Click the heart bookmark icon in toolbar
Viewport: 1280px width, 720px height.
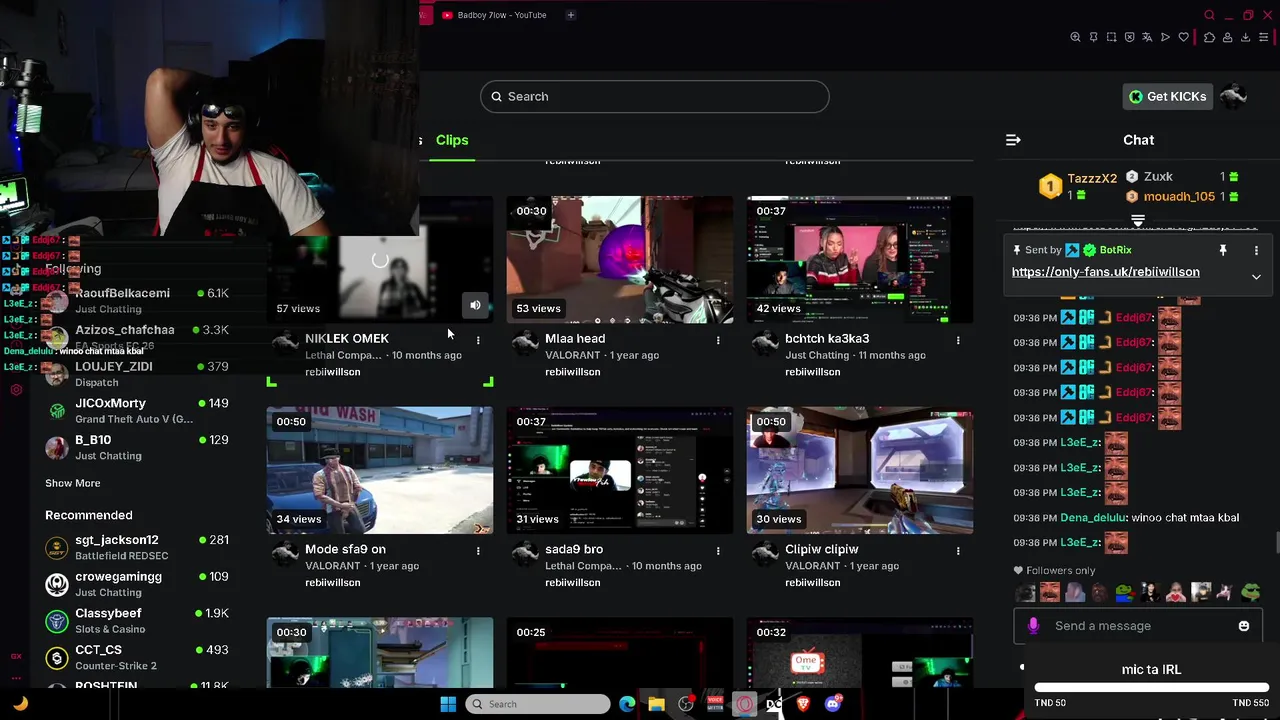tap(1184, 37)
